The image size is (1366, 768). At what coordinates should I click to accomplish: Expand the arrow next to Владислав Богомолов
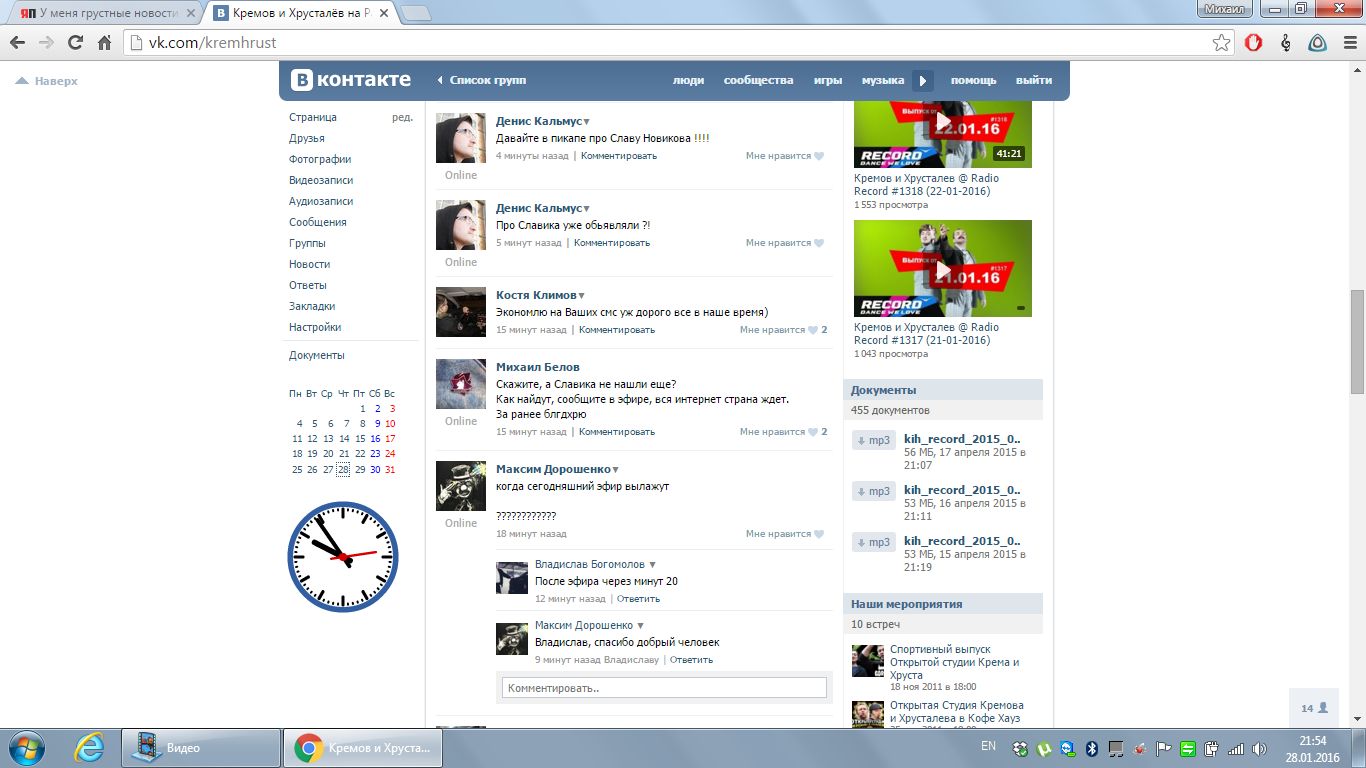click(653, 565)
